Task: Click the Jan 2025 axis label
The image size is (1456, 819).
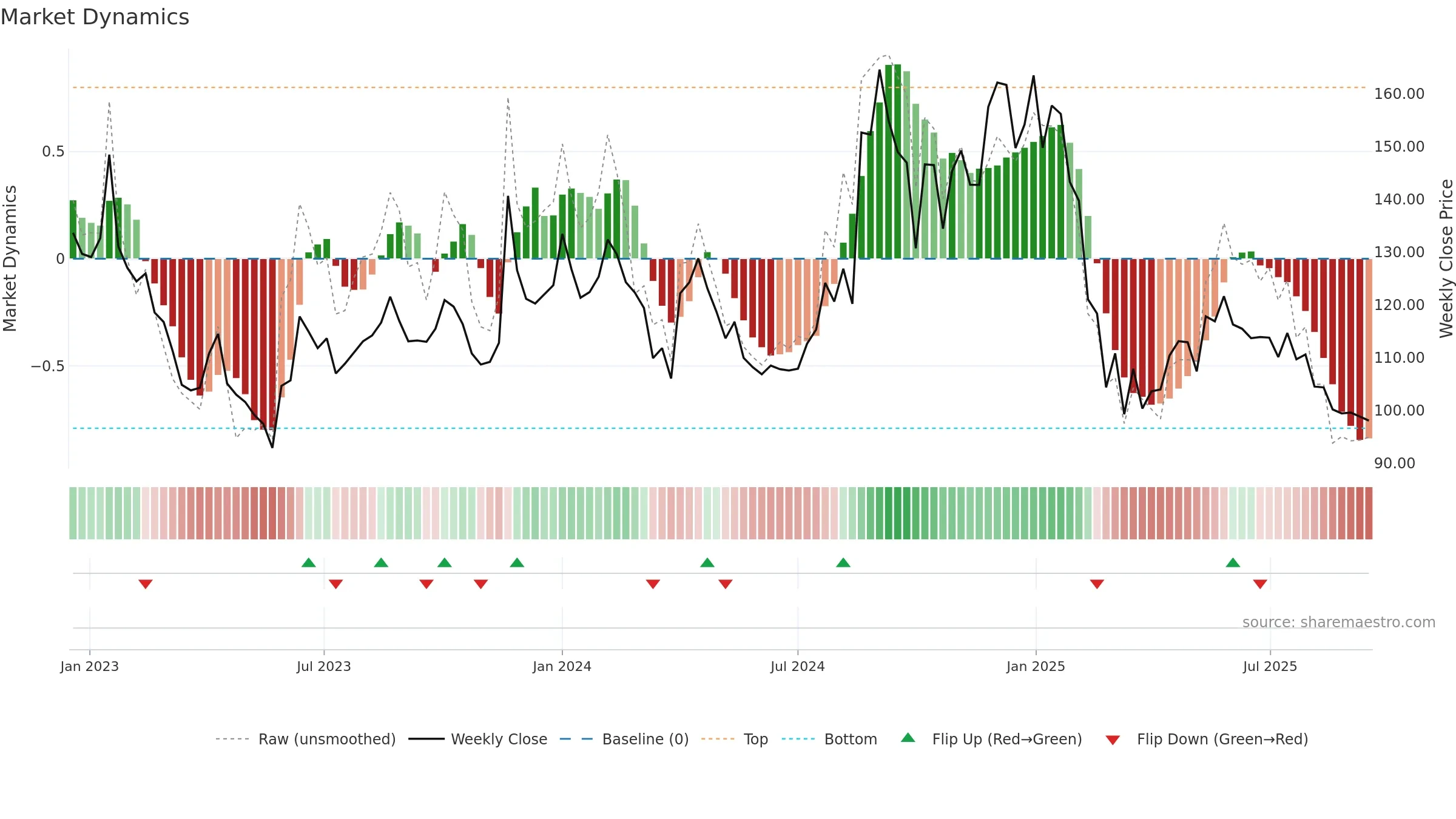Action: 1036,666
